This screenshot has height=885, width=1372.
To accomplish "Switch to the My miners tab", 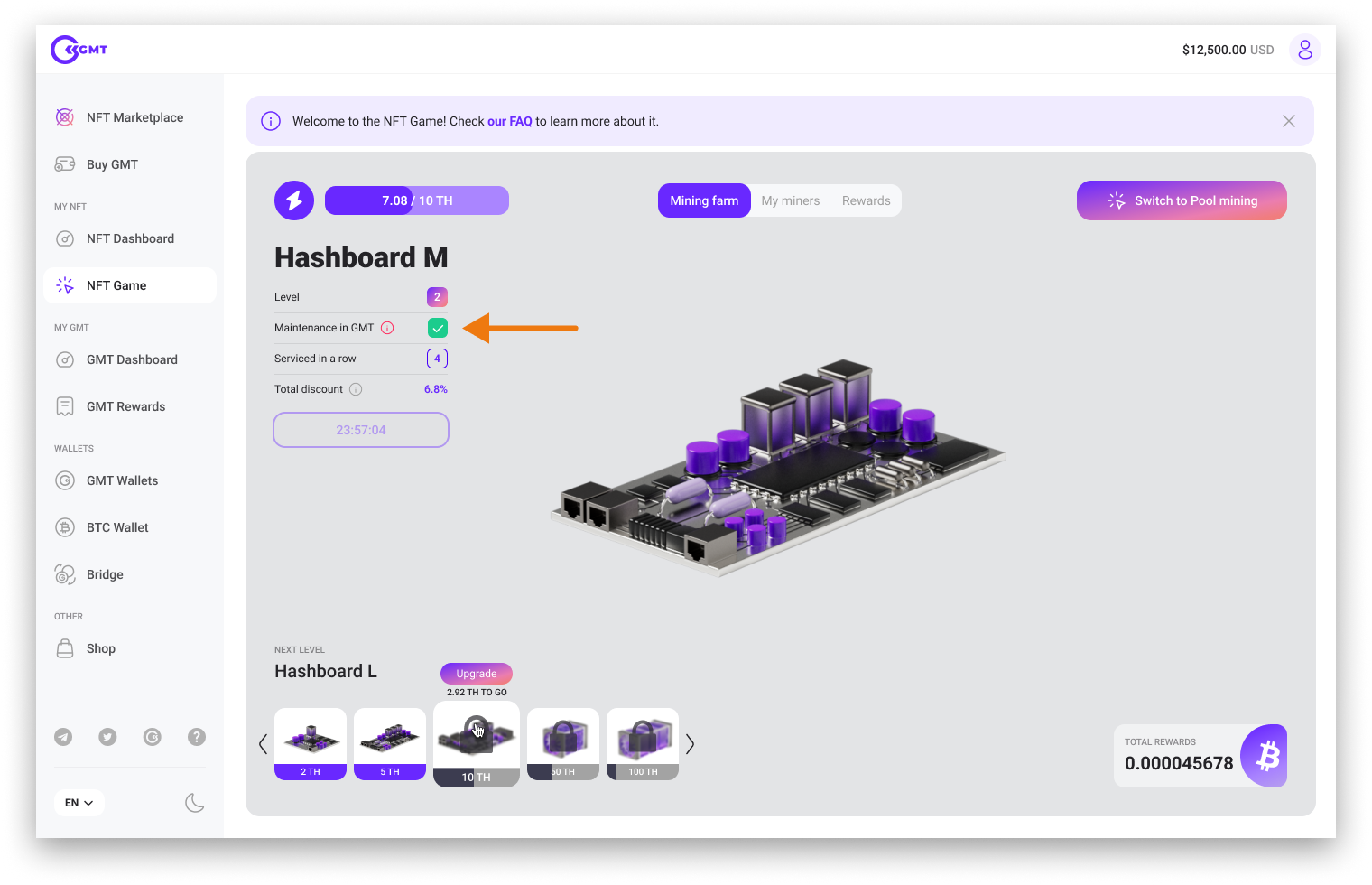I will pyautogui.click(x=791, y=200).
